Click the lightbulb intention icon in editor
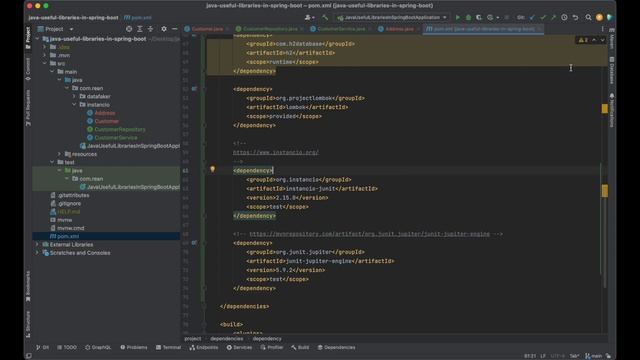The height and width of the screenshot is (360, 640). point(212,169)
